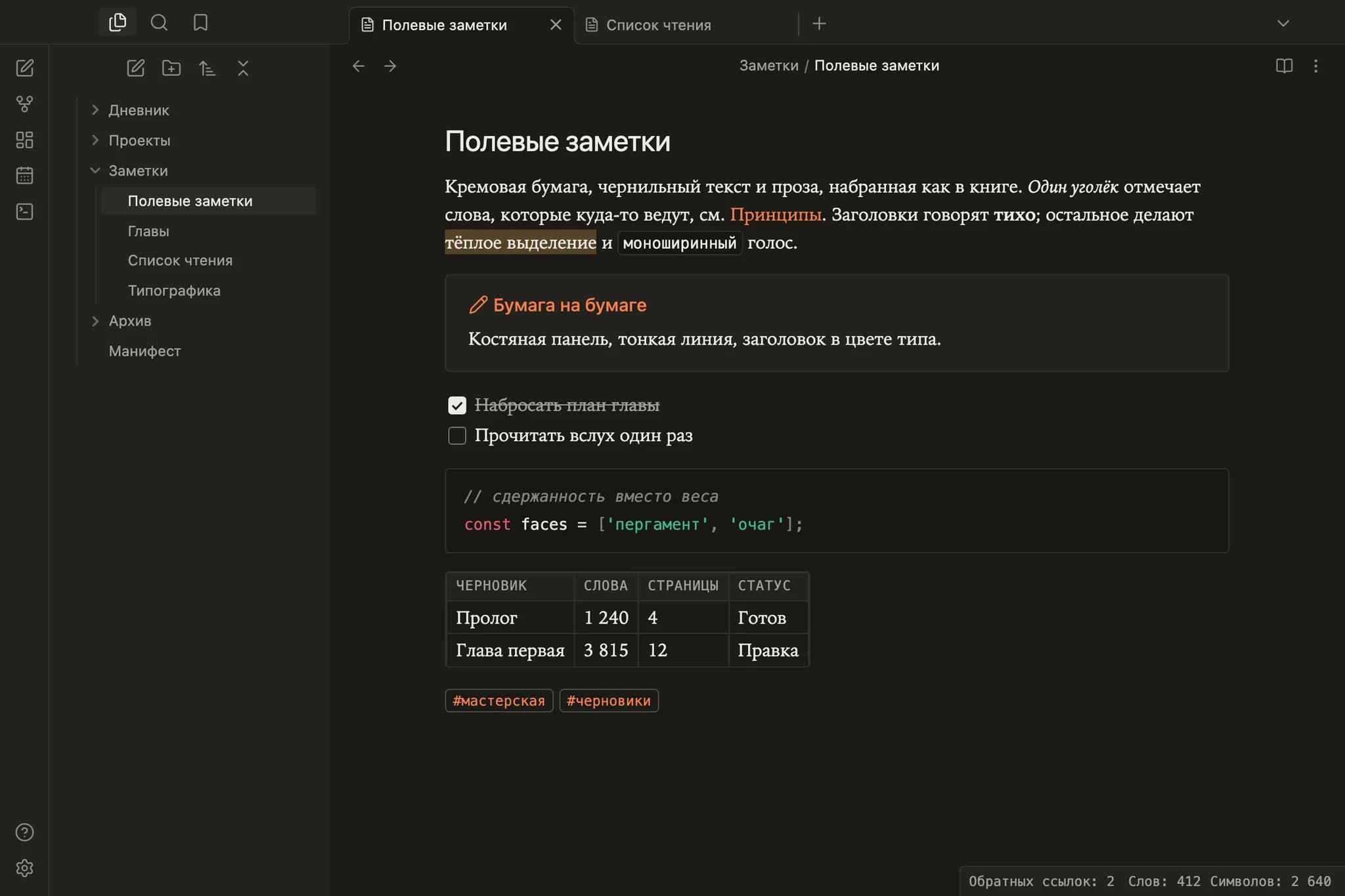
Task: Click the ЧЕРНОВИК table header
Action: pyautogui.click(x=510, y=586)
